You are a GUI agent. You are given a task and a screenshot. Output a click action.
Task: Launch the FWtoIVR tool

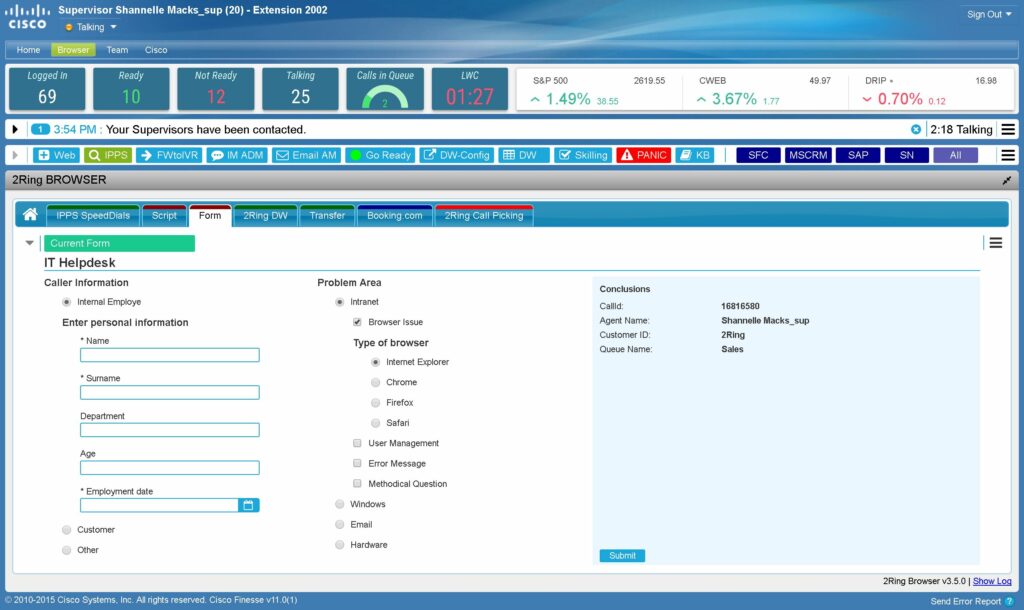point(173,155)
